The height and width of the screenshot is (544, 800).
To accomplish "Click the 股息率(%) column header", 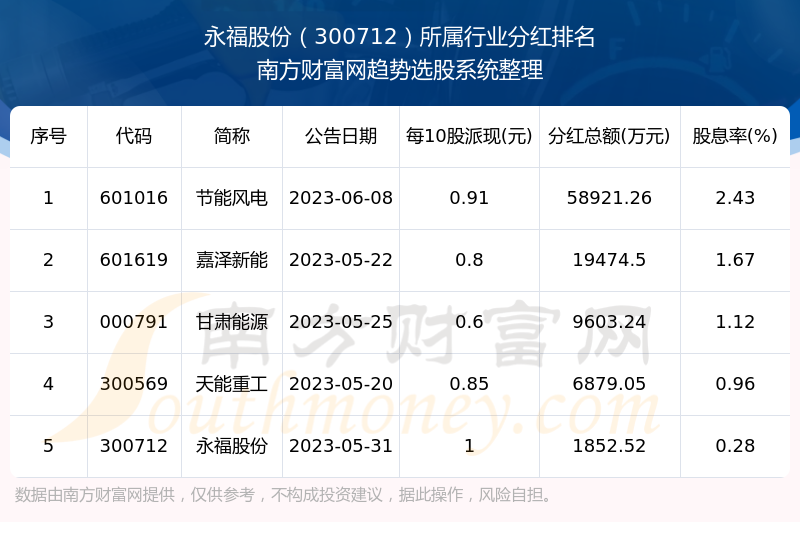I will click(735, 136).
